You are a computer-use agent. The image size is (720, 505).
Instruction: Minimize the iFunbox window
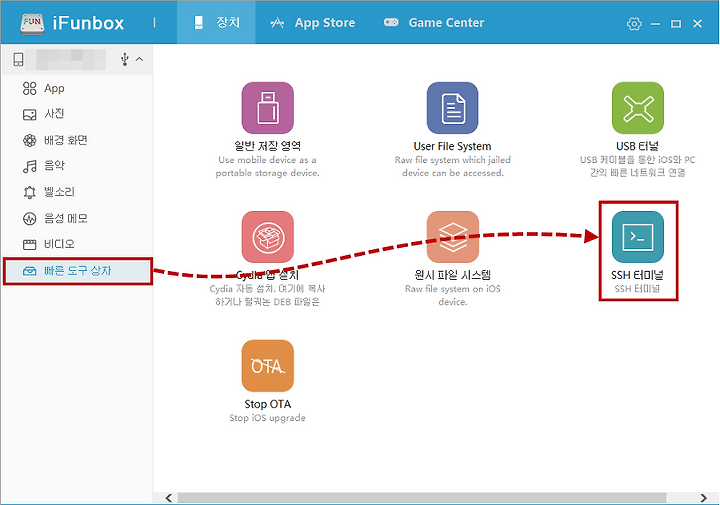[655, 23]
